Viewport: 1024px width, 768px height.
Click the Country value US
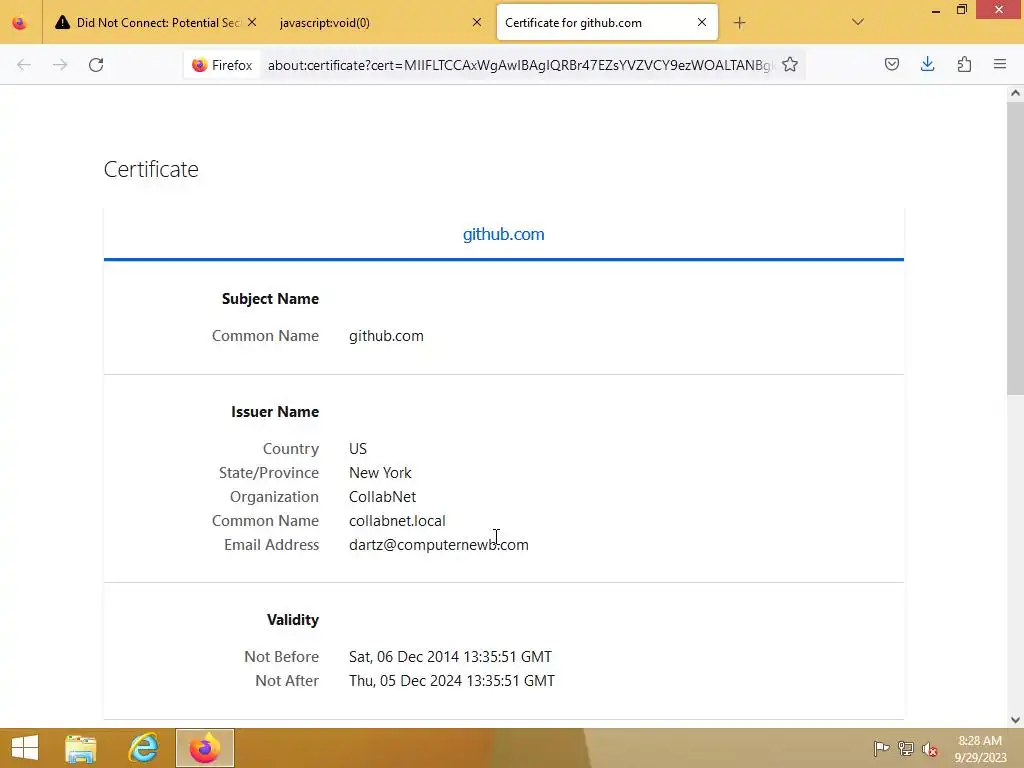[x=358, y=449]
